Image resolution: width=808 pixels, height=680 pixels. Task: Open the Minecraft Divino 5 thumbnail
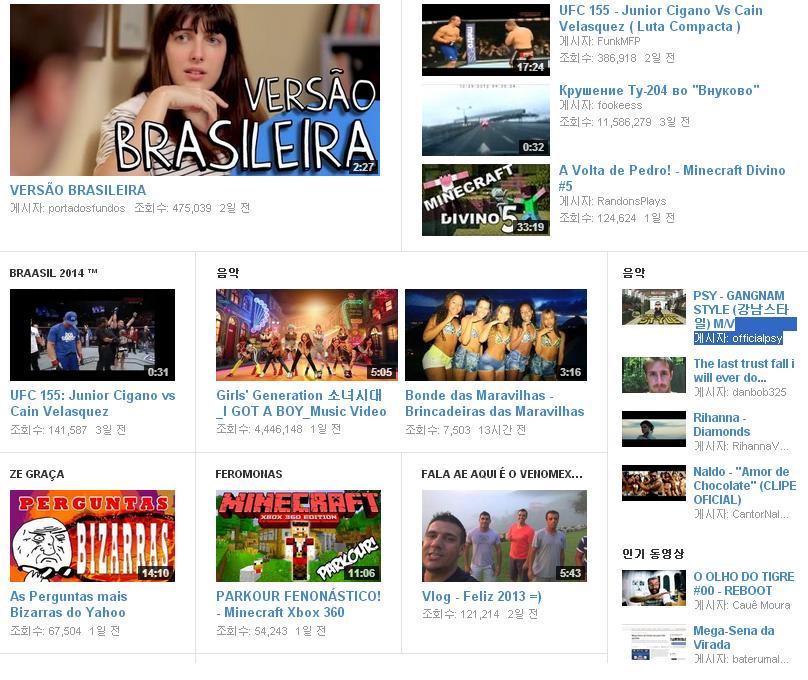click(485, 200)
